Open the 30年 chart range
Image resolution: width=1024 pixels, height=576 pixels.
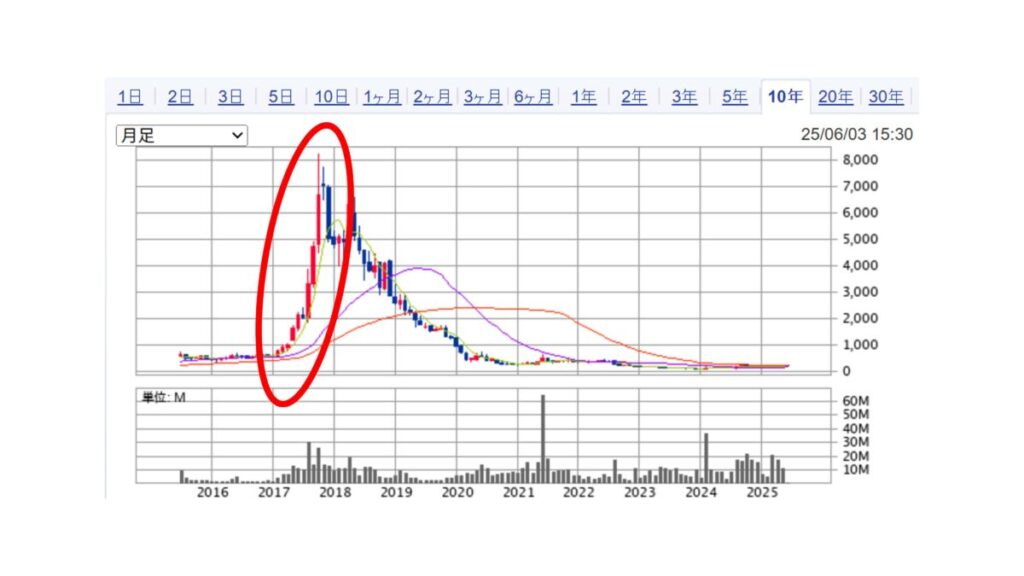886,97
